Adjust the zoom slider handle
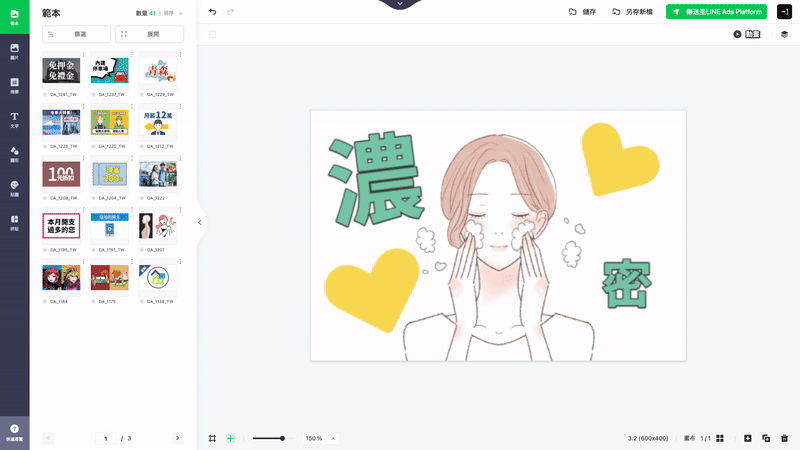The image size is (800, 450). [282, 438]
